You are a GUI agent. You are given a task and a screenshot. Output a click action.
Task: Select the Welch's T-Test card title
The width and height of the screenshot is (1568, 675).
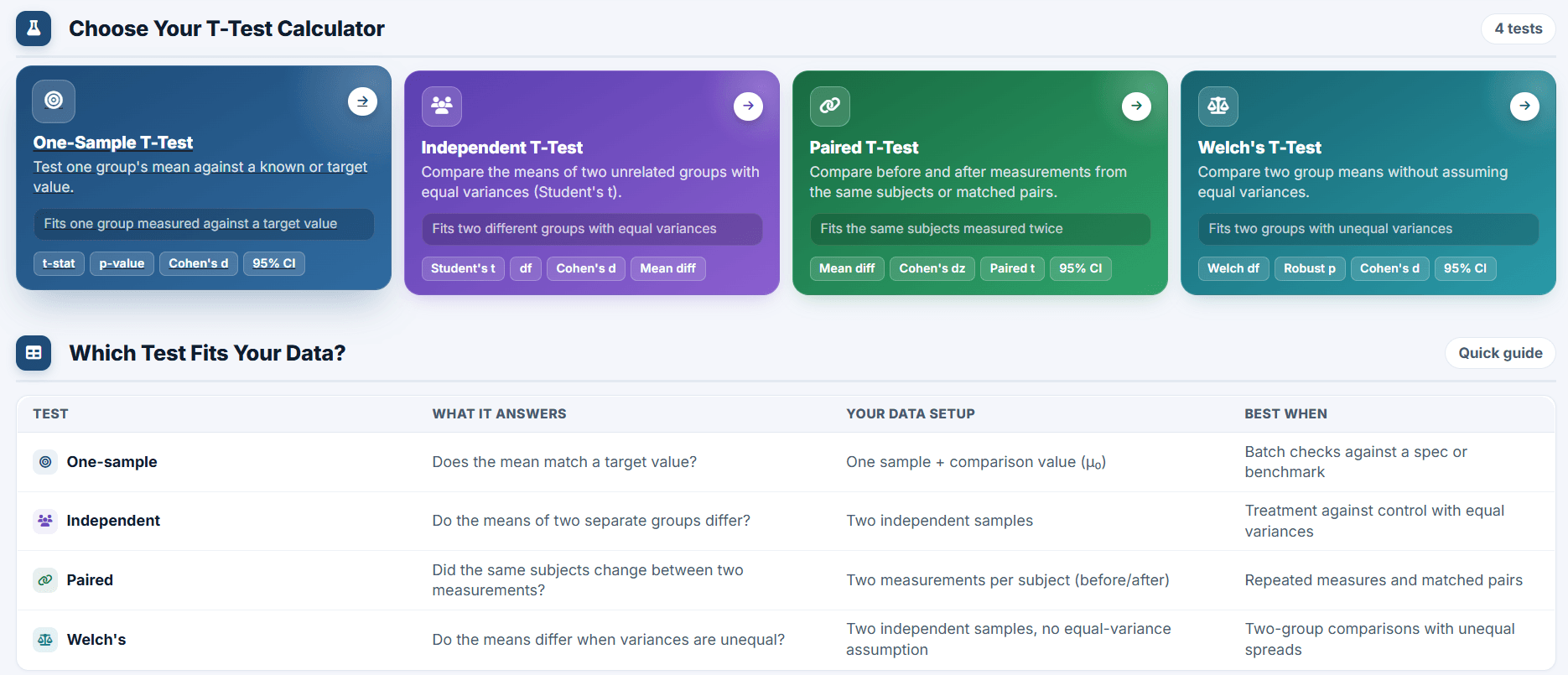(x=1259, y=148)
